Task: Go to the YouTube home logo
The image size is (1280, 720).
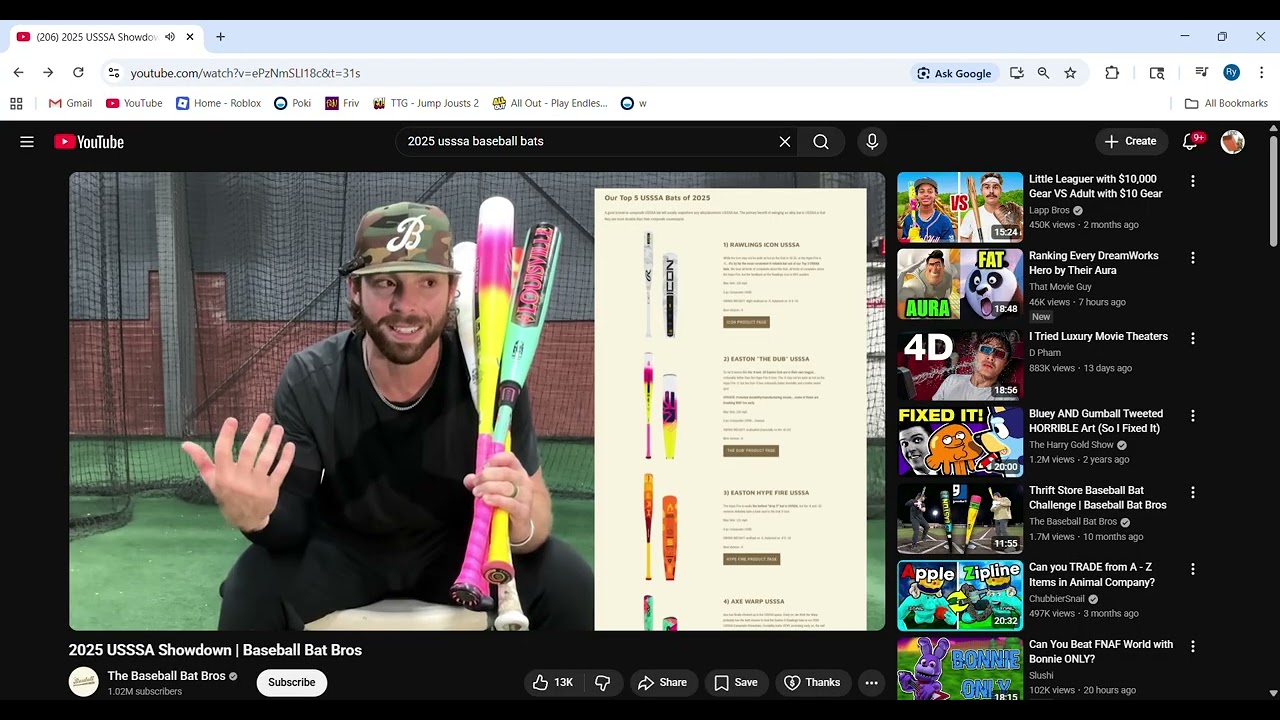Action: tap(89, 142)
